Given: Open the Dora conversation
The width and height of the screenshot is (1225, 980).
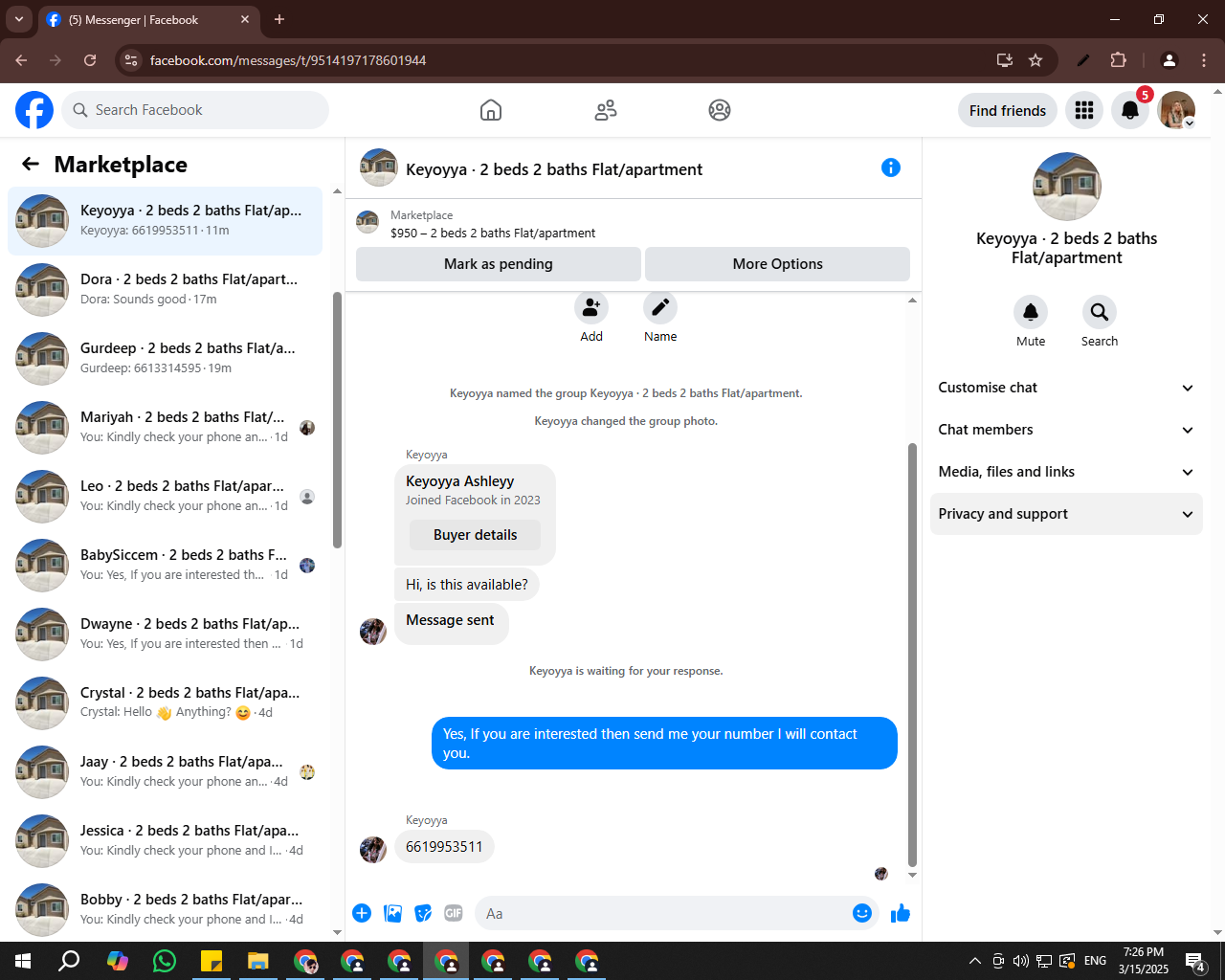Looking at the screenshot, I should (x=165, y=289).
